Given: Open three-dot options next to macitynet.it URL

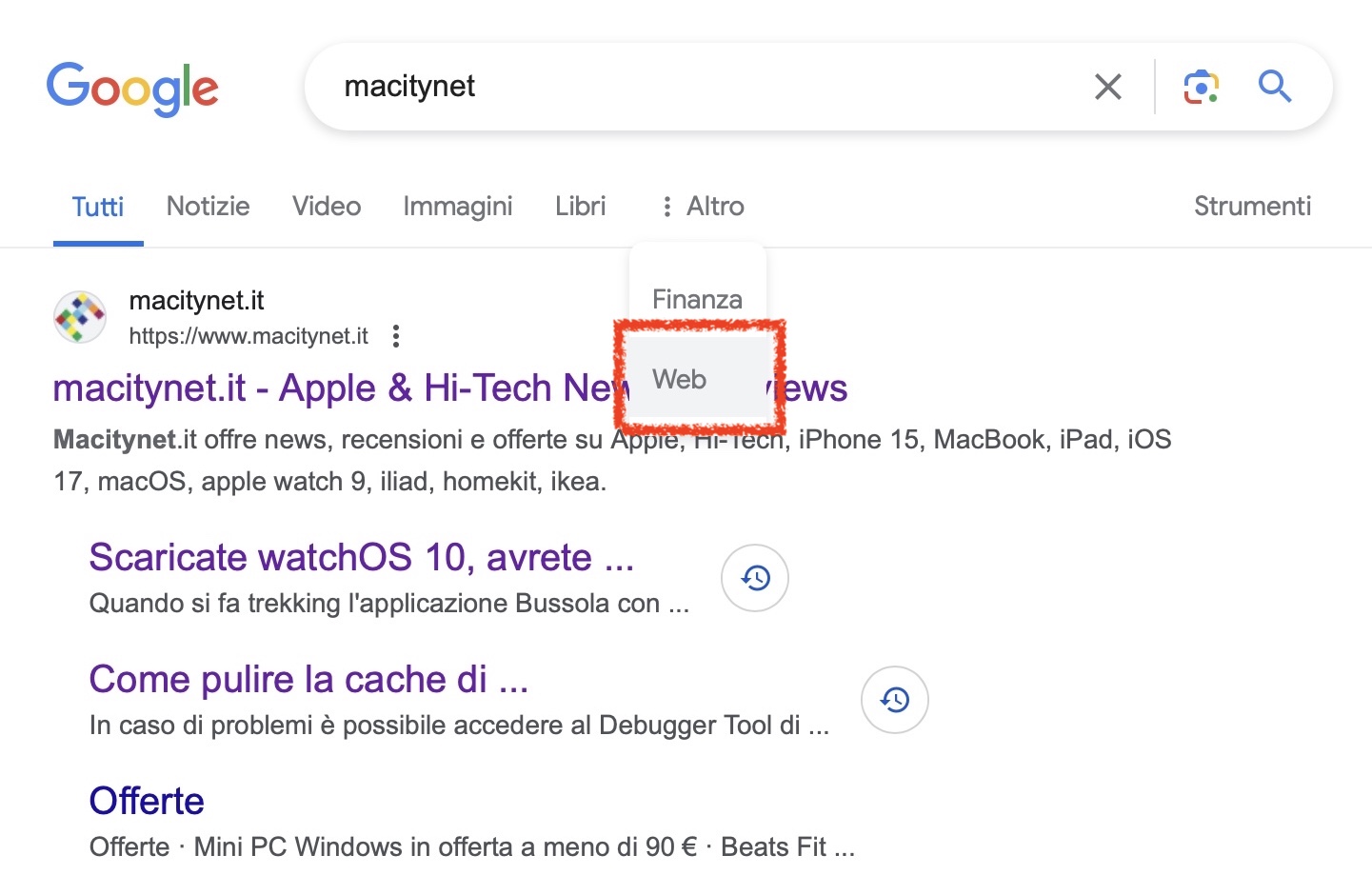Looking at the screenshot, I should click(x=396, y=336).
